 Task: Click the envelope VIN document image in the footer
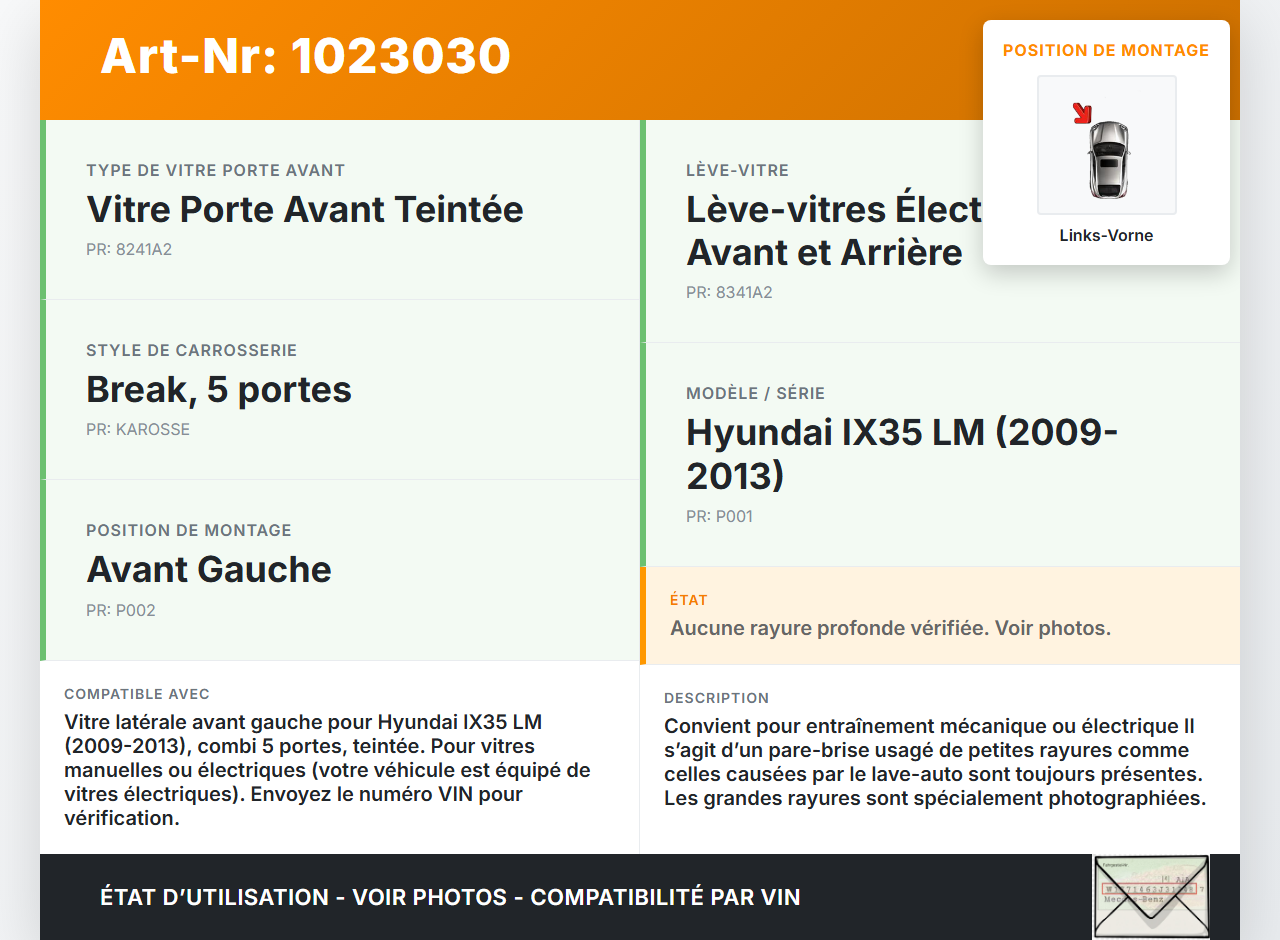(x=1151, y=897)
